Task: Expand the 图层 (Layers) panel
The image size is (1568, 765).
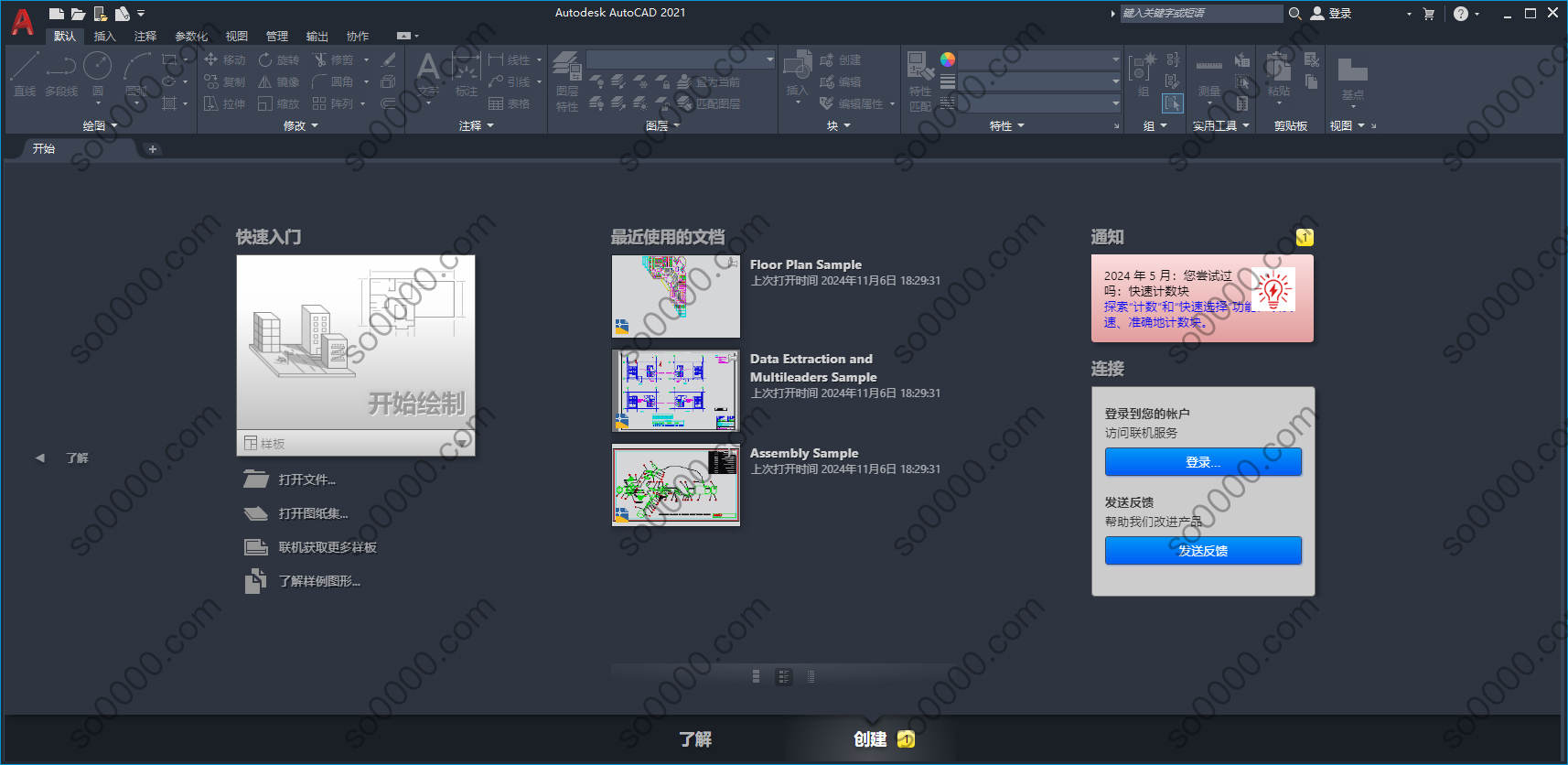Action: pos(663,125)
